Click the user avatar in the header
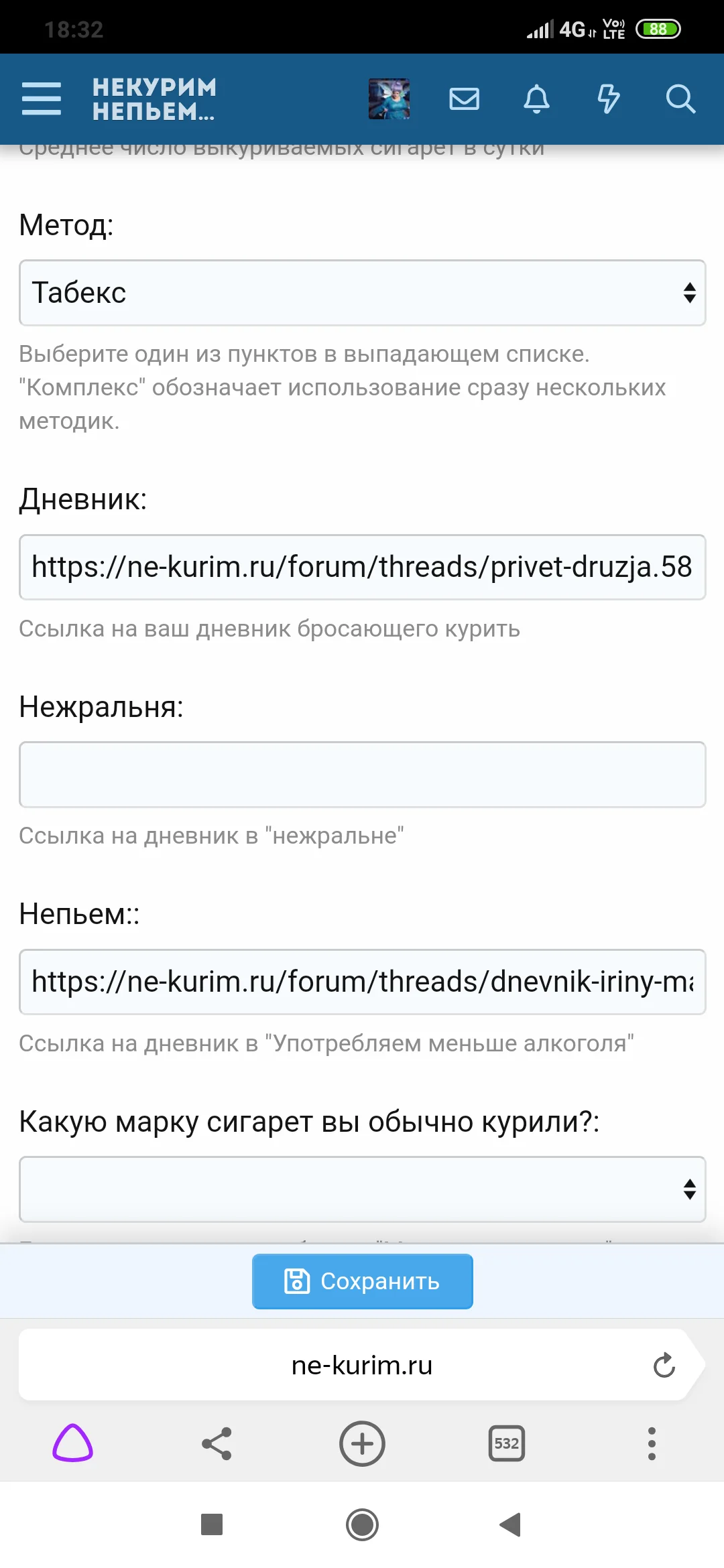Screen dimensions: 724x1568 (x=389, y=99)
